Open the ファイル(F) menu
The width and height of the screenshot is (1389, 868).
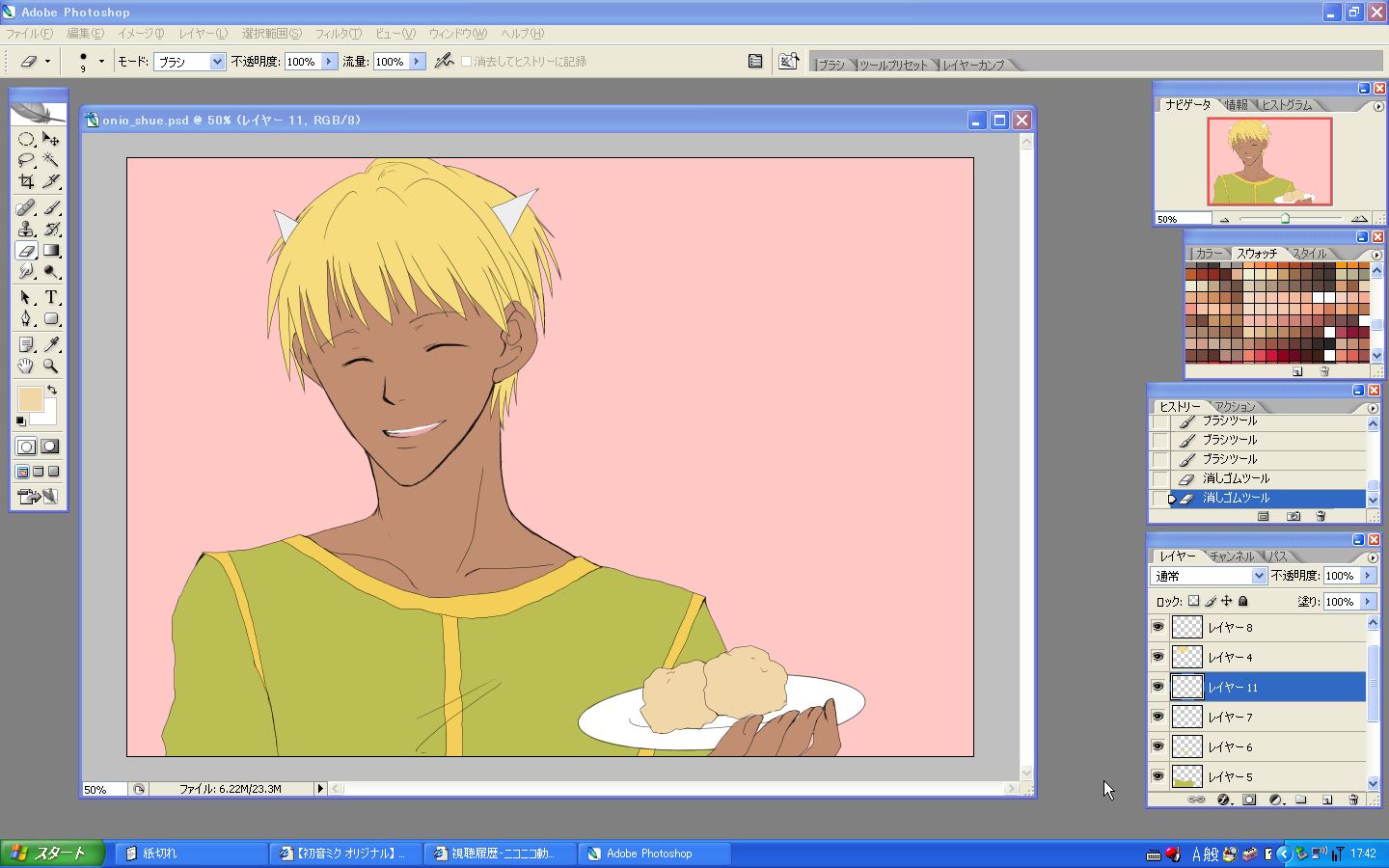point(30,34)
